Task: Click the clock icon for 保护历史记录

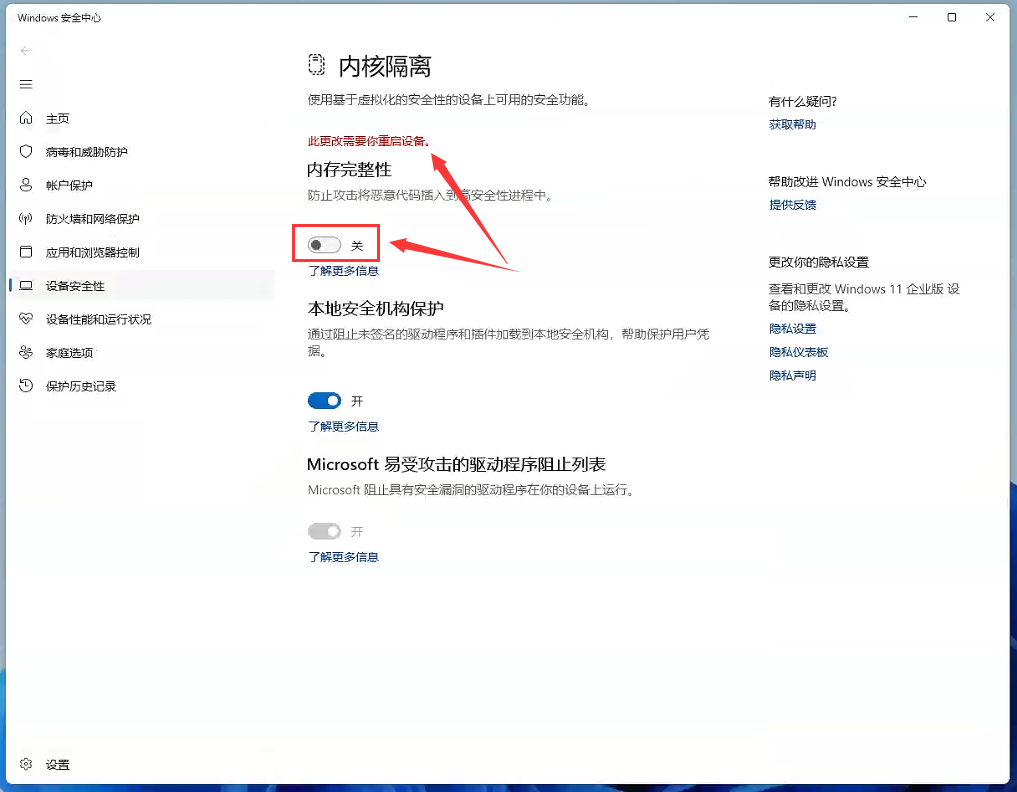Action: click(26, 386)
